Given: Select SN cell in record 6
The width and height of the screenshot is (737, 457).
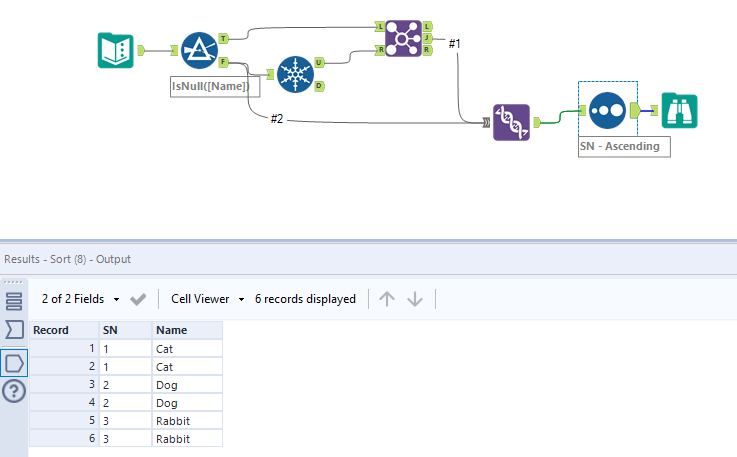Looking at the screenshot, I should 125,438.
